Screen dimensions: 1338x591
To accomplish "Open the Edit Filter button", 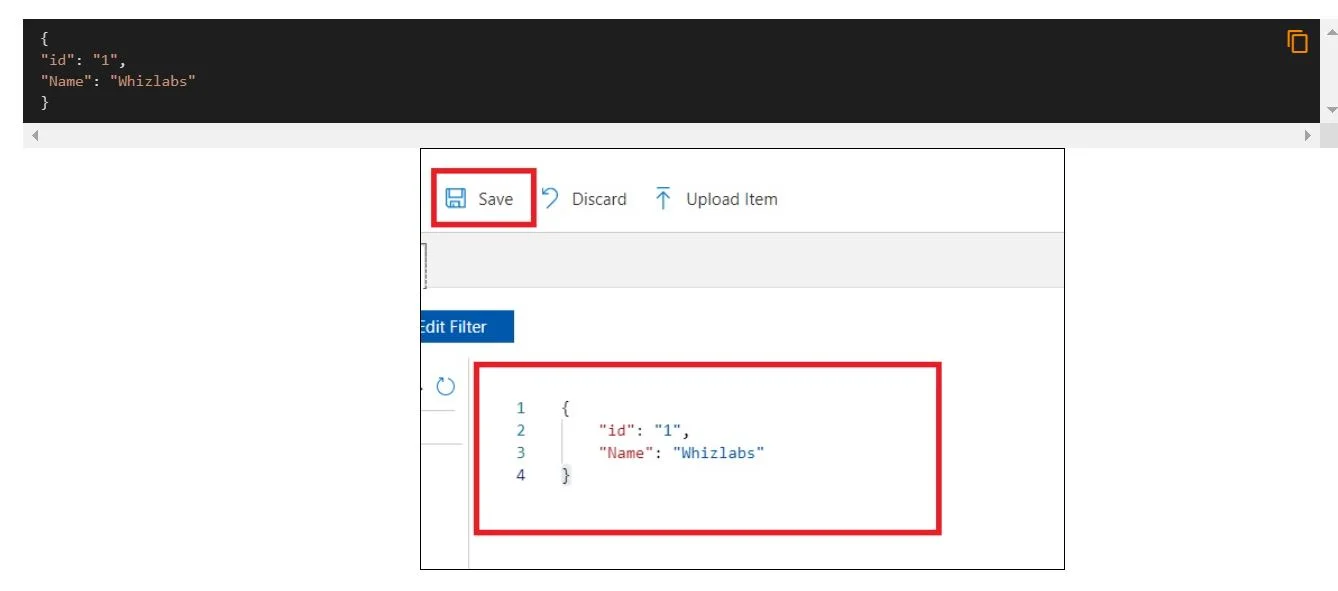I will [x=467, y=327].
